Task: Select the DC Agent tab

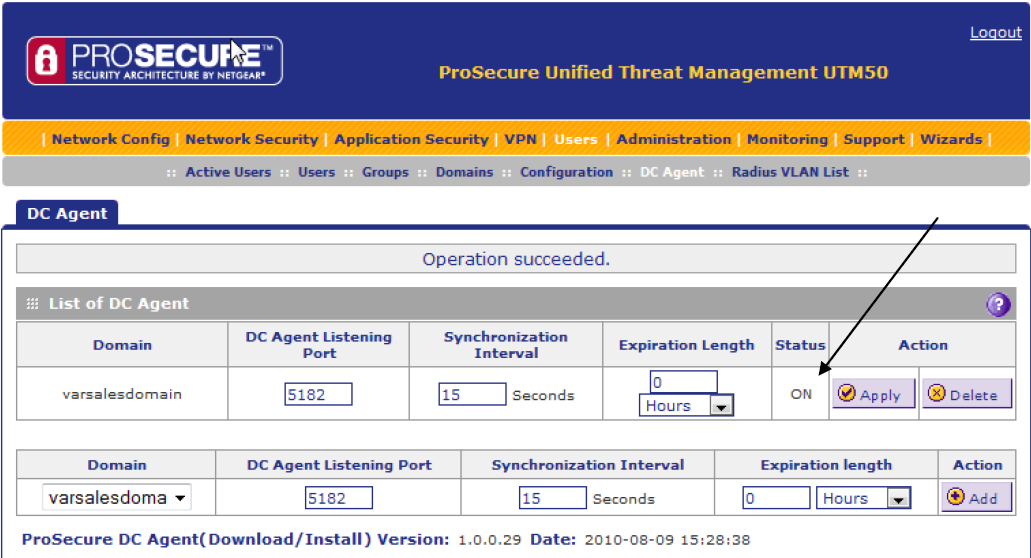Action: click(67, 214)
